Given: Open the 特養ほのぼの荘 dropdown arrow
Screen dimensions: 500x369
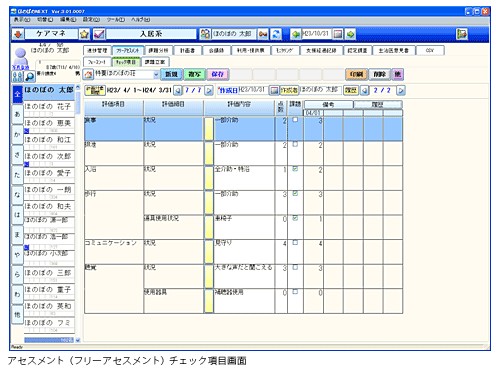Looking at the screenshot, I should point(156,74).
